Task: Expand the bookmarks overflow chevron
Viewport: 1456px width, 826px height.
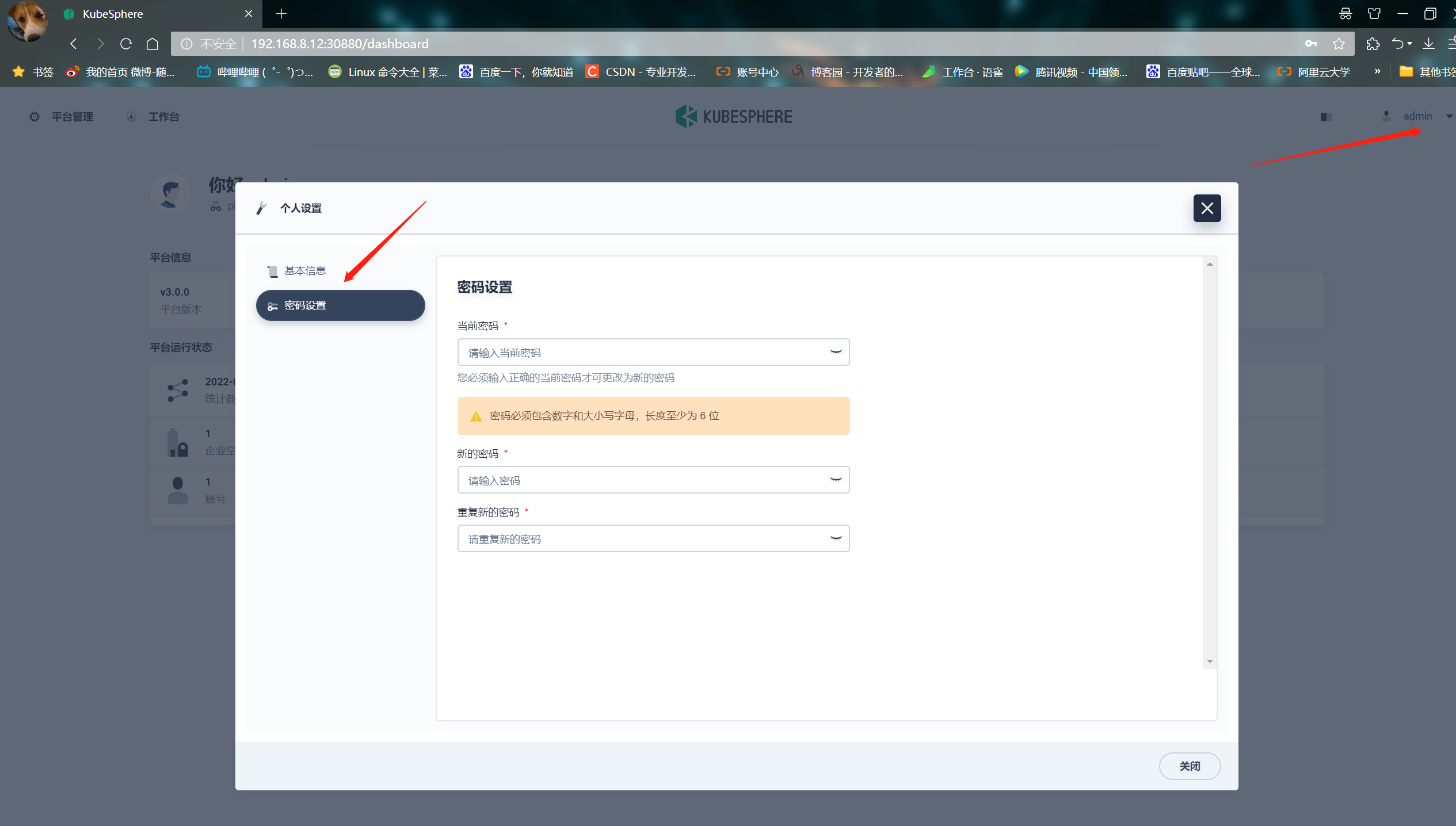Action: tap(1377, 71)
